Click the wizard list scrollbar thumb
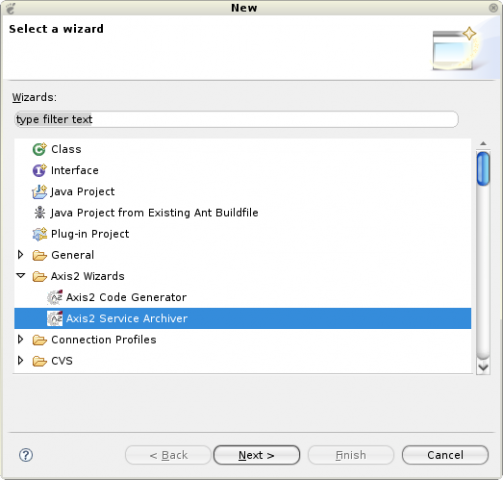 tap(483, 168)
